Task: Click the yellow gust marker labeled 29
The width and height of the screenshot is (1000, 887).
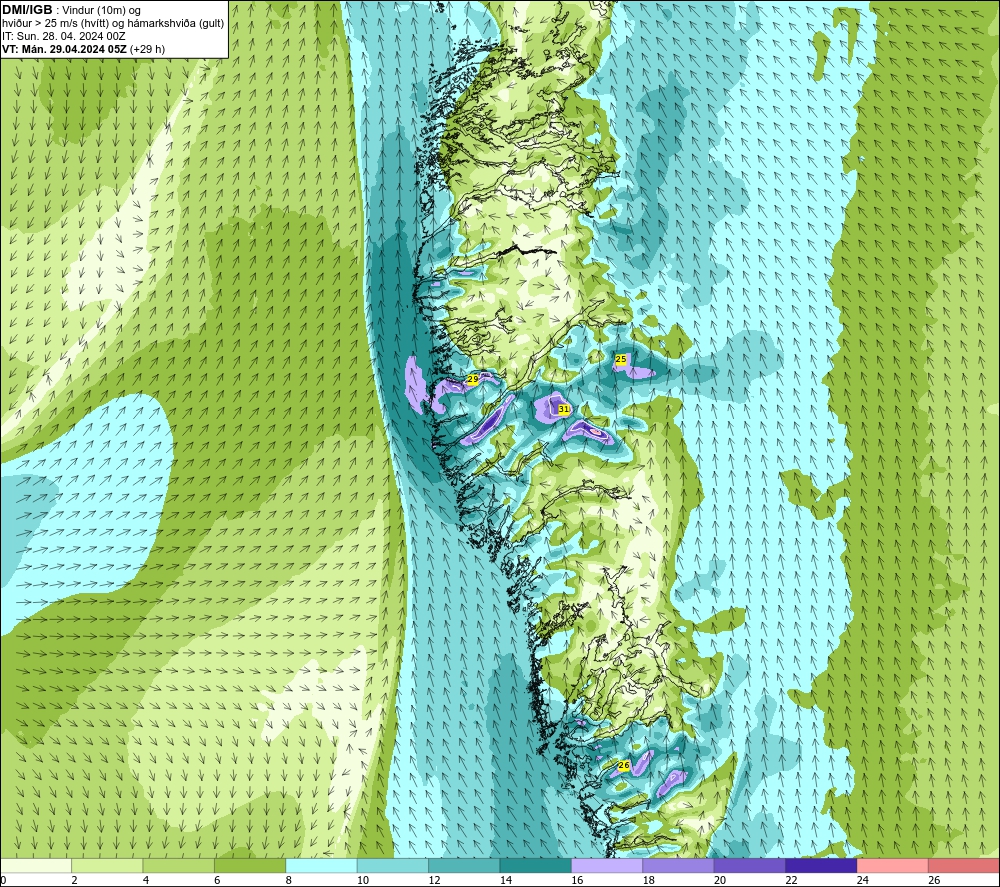Action: 473,379
